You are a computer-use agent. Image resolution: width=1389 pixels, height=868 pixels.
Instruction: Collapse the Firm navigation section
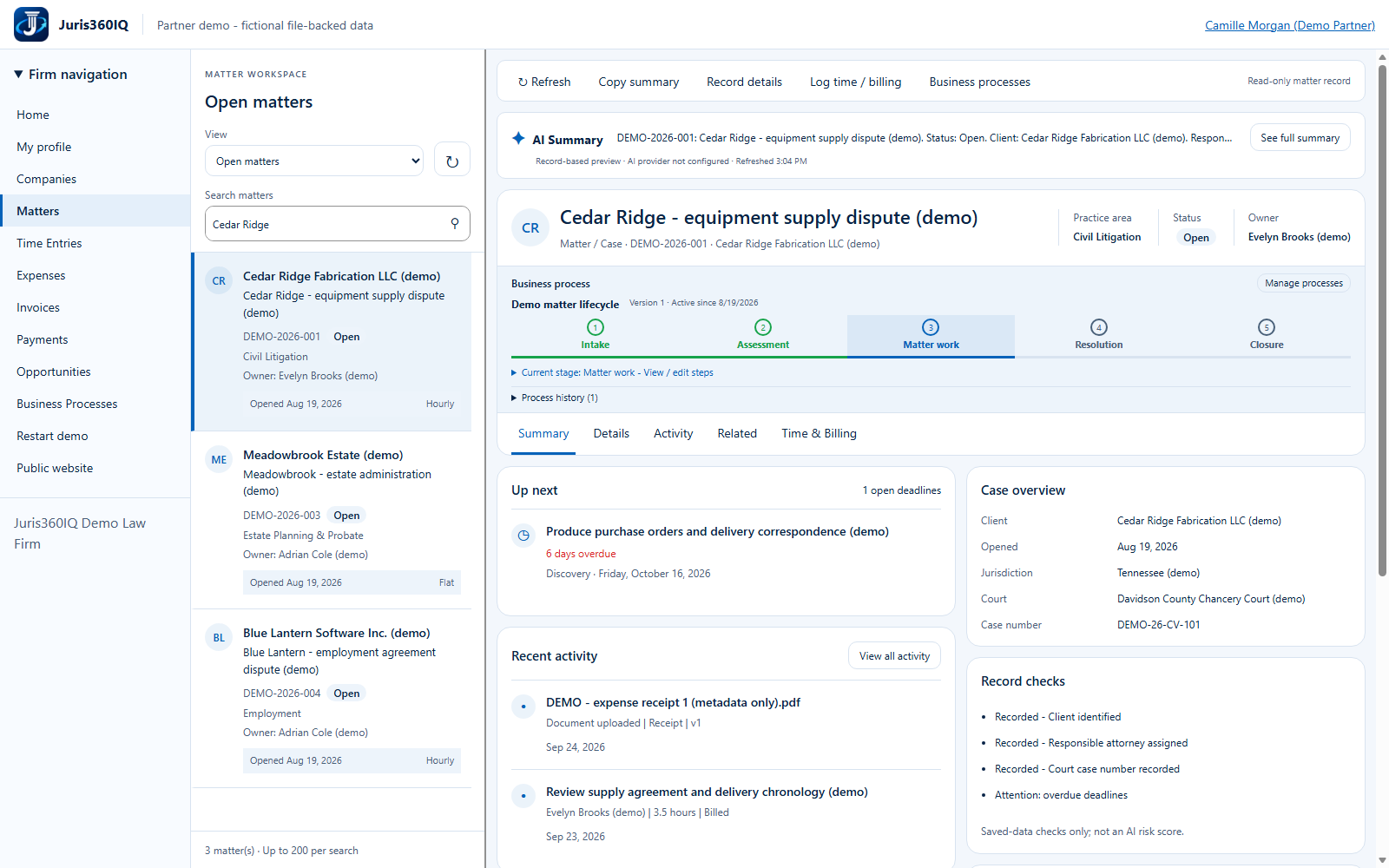coord(71,75)
